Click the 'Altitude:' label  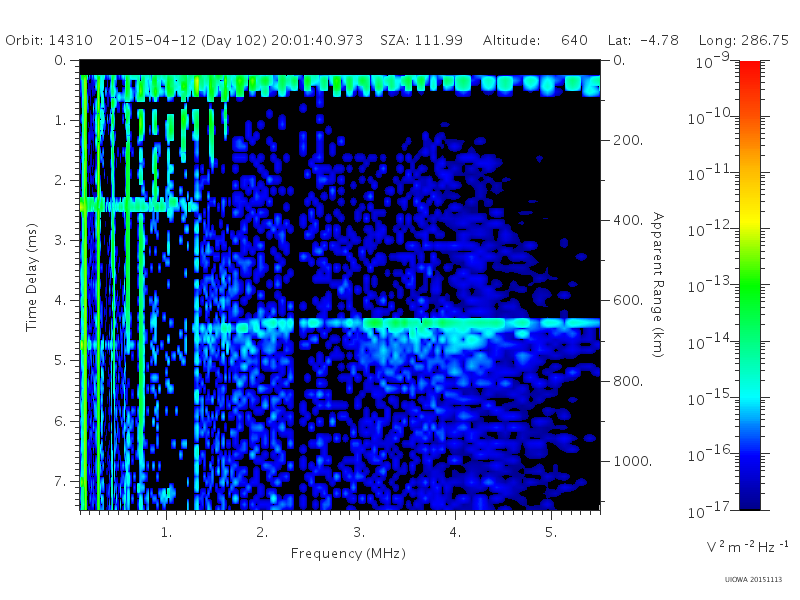511,40
